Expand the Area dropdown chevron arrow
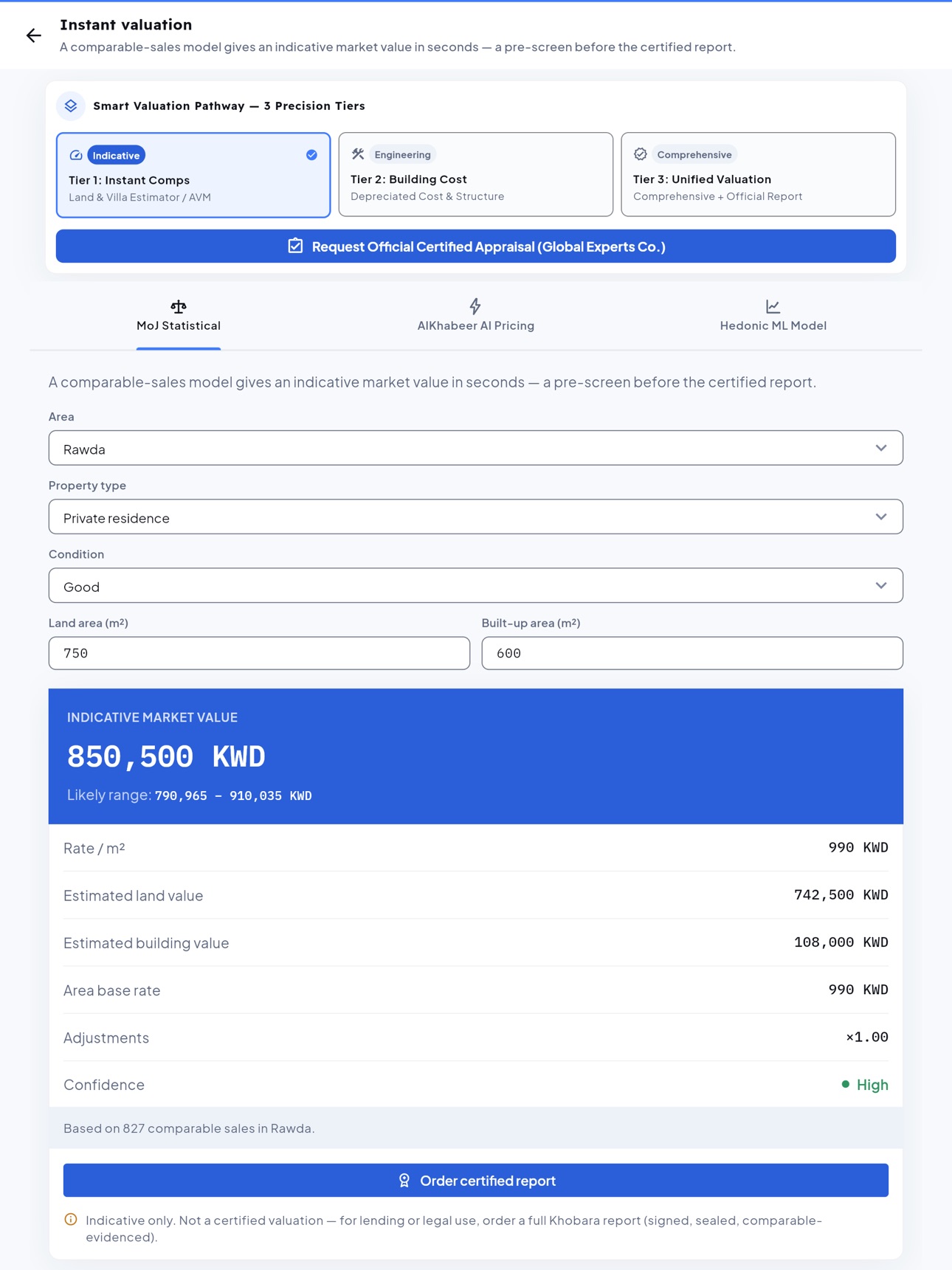The height and width of the screenshot is (1270, 952). [x=881, y=448]
